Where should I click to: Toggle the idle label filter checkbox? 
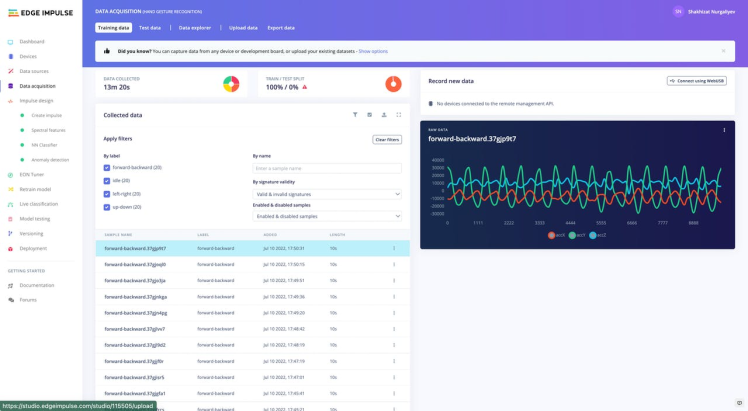[x=107, y=181]
